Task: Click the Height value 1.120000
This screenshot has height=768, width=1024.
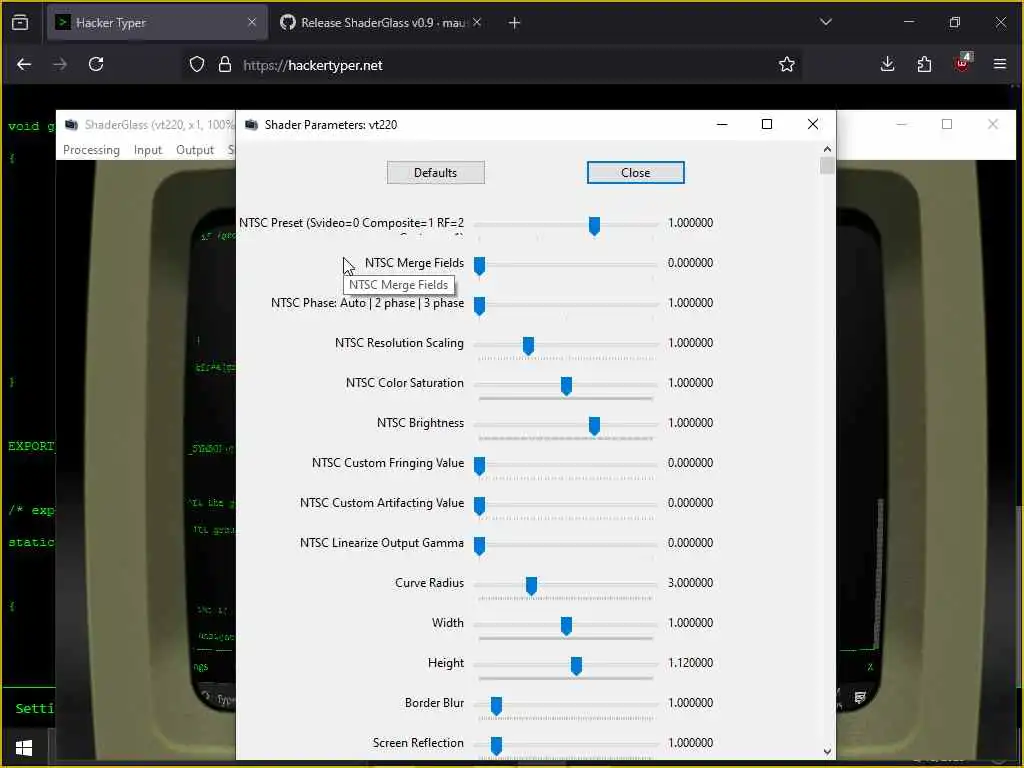Action: tap(690, 662)
